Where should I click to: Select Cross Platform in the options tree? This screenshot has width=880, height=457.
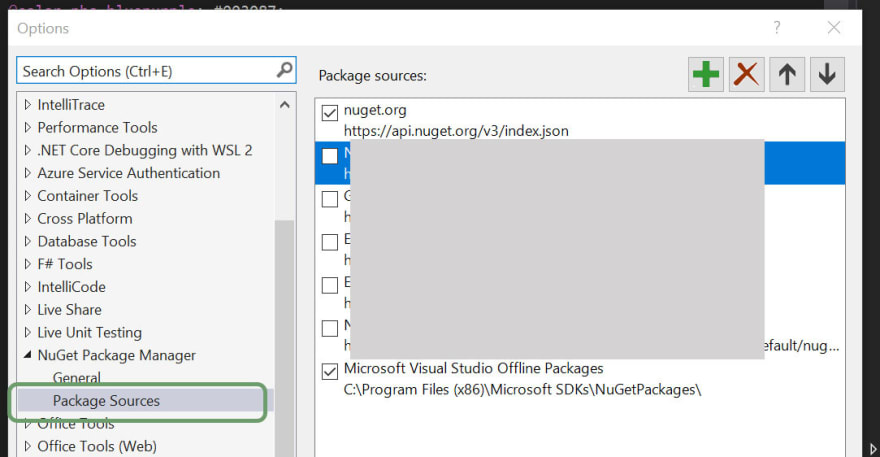pos(85,219)
